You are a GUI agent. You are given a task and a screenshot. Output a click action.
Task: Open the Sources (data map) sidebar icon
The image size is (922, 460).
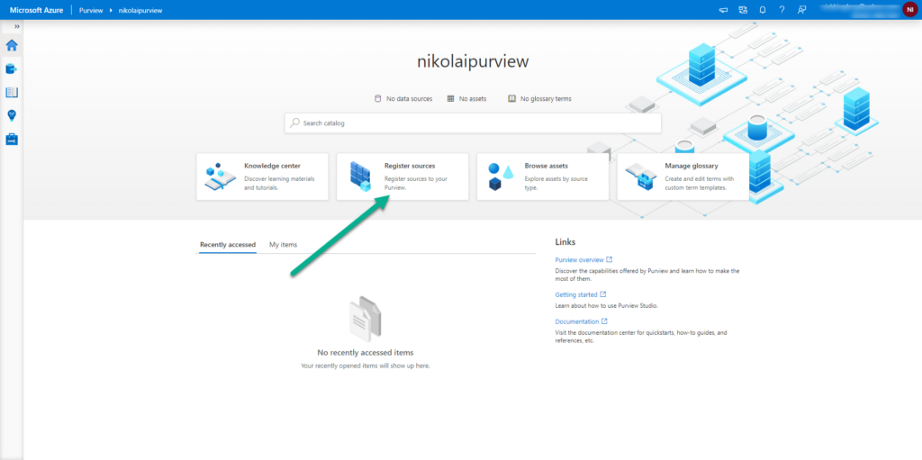pos(12,69)
